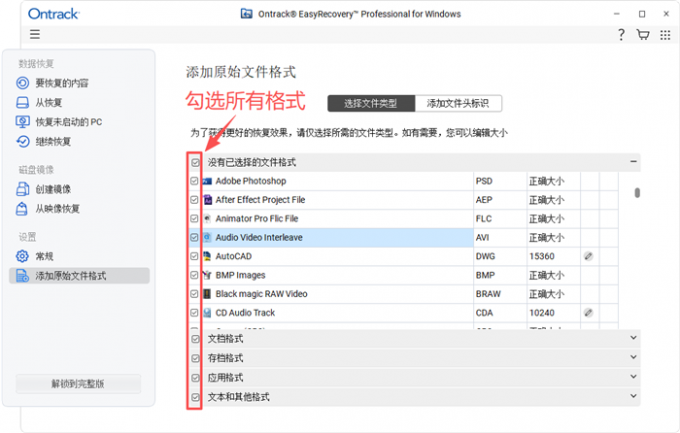Switch to the 添加文件头标识 tab

pos(458,104)
